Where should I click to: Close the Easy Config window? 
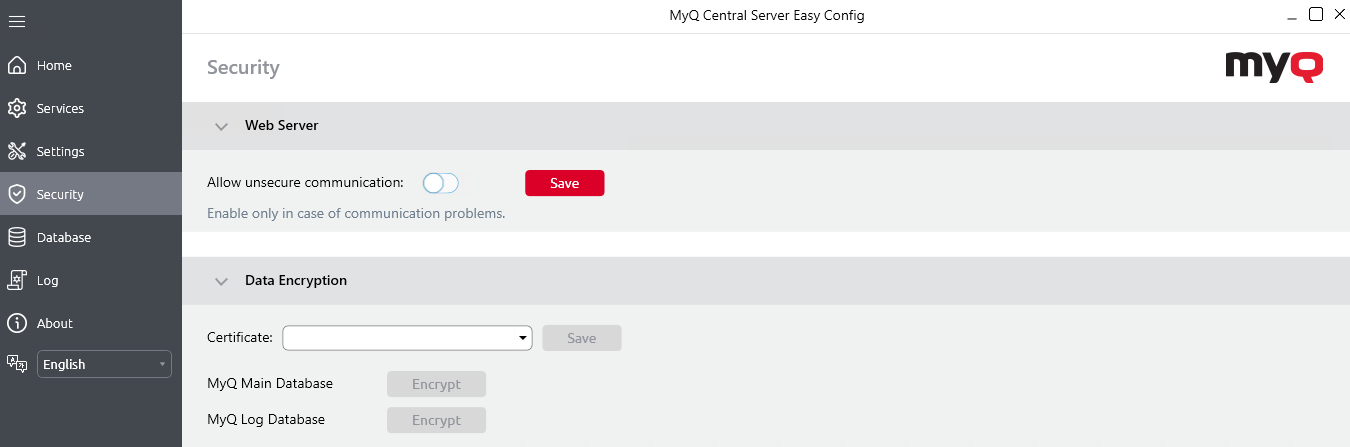[1339, 14]
